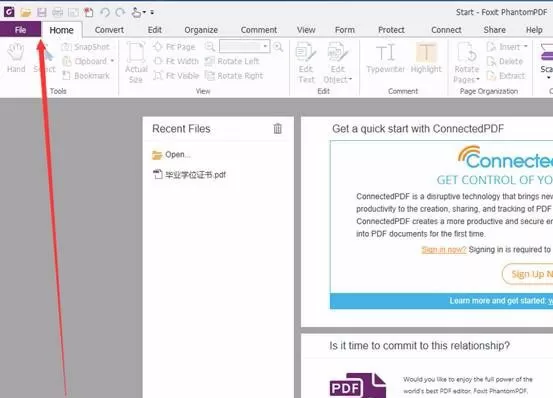
Task: Click the Bookmark tool
Action: click(x=86, y=75)
